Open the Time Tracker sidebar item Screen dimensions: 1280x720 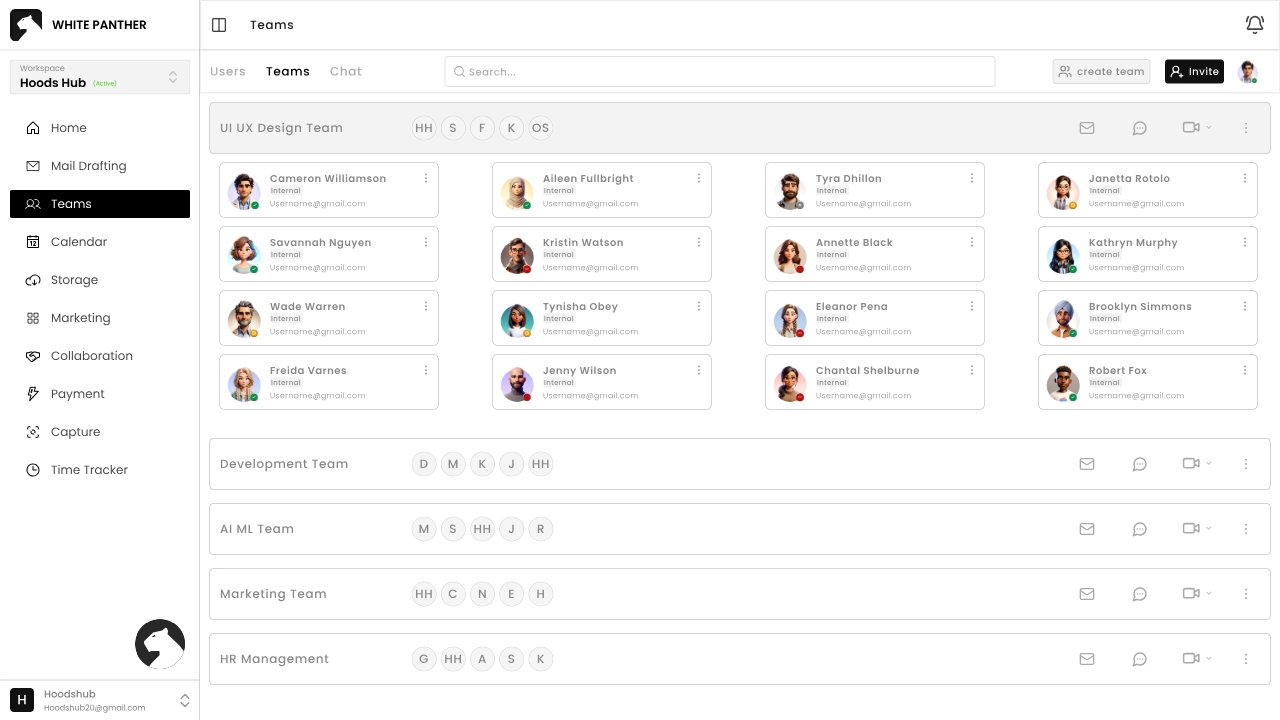(x=89, y=470)
